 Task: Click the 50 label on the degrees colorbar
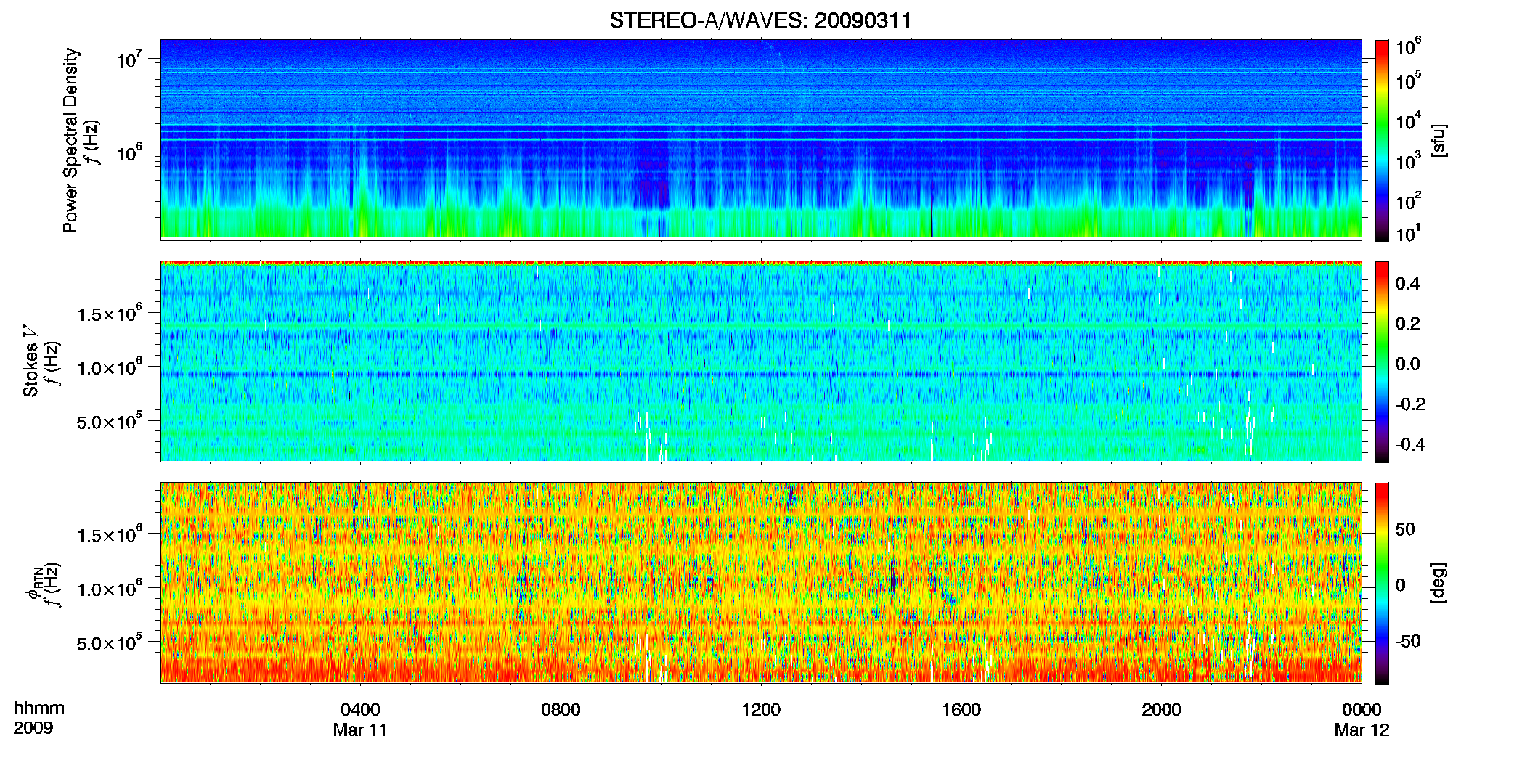point(1405,529)
